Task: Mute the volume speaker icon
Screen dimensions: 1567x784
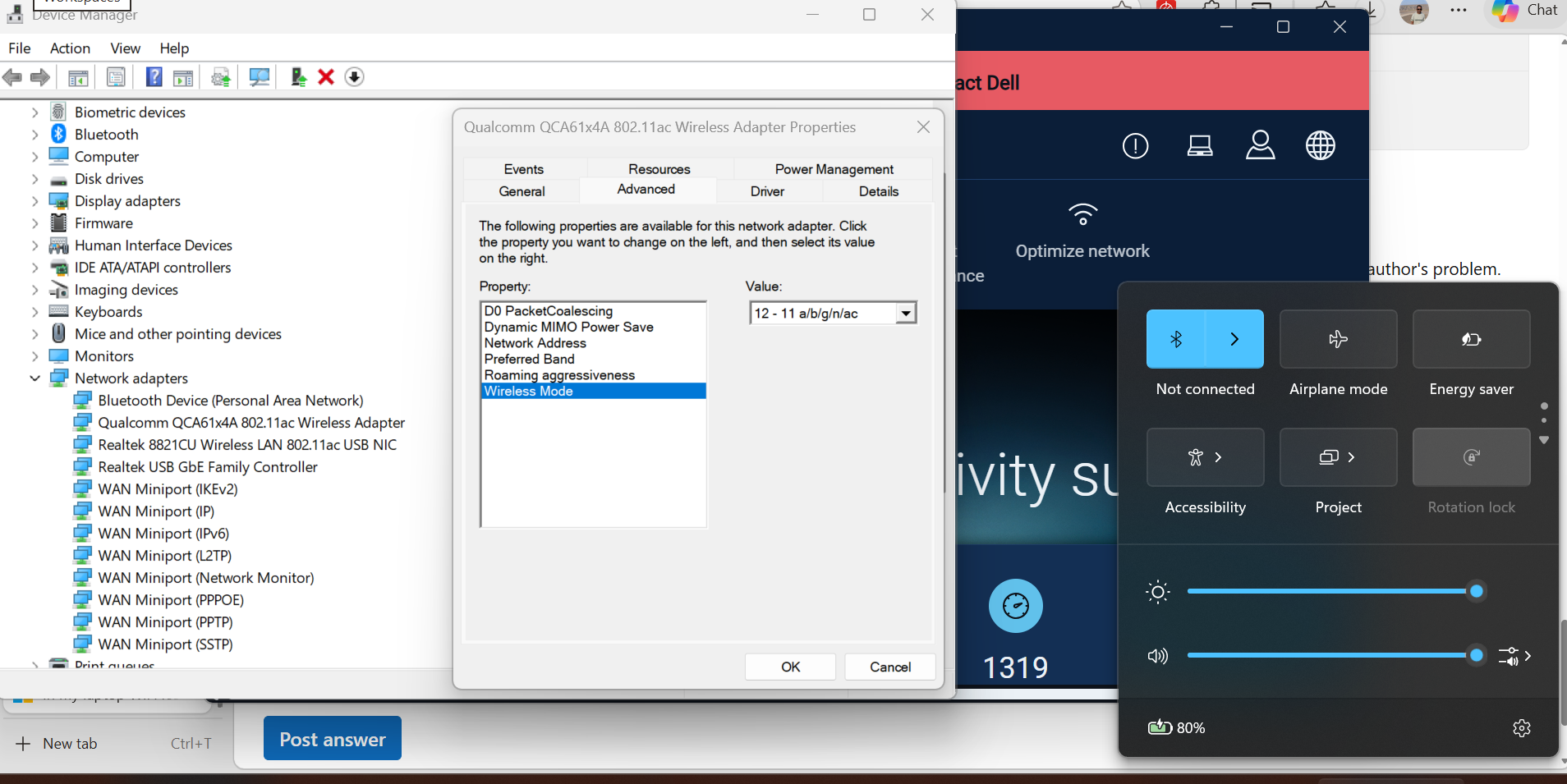Action: [1157, 656]
